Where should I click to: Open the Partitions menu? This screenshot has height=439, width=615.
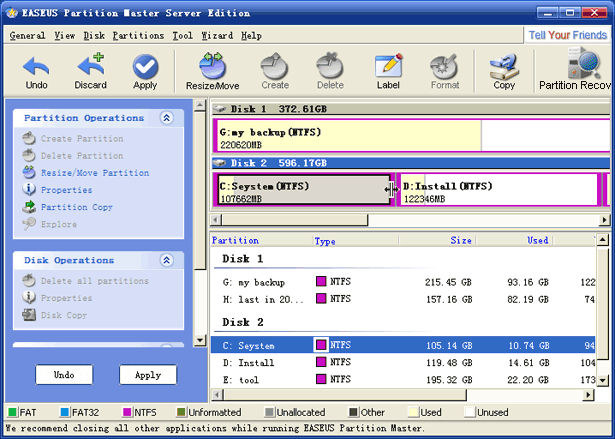tap(138, 35)
